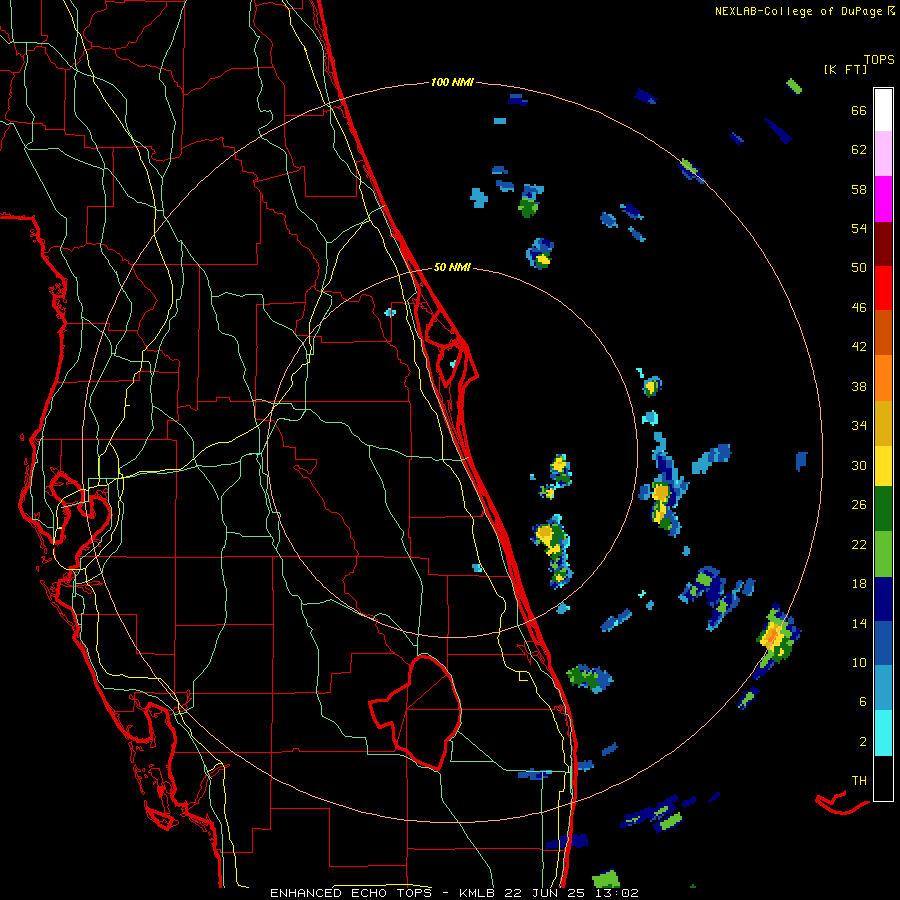The width and height of the screenshot is (900, 900).
Task: Click the dark orange legend swatch
Action: pos(883,333)
